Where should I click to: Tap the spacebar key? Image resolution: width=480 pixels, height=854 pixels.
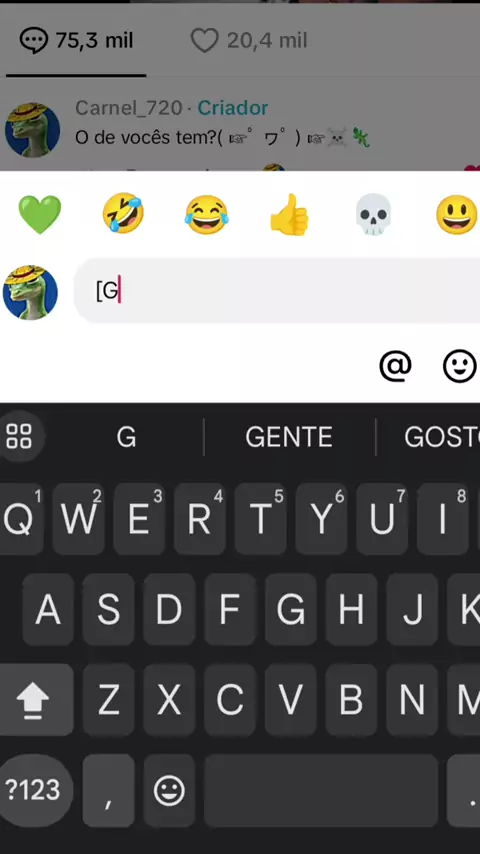point(321,790)
